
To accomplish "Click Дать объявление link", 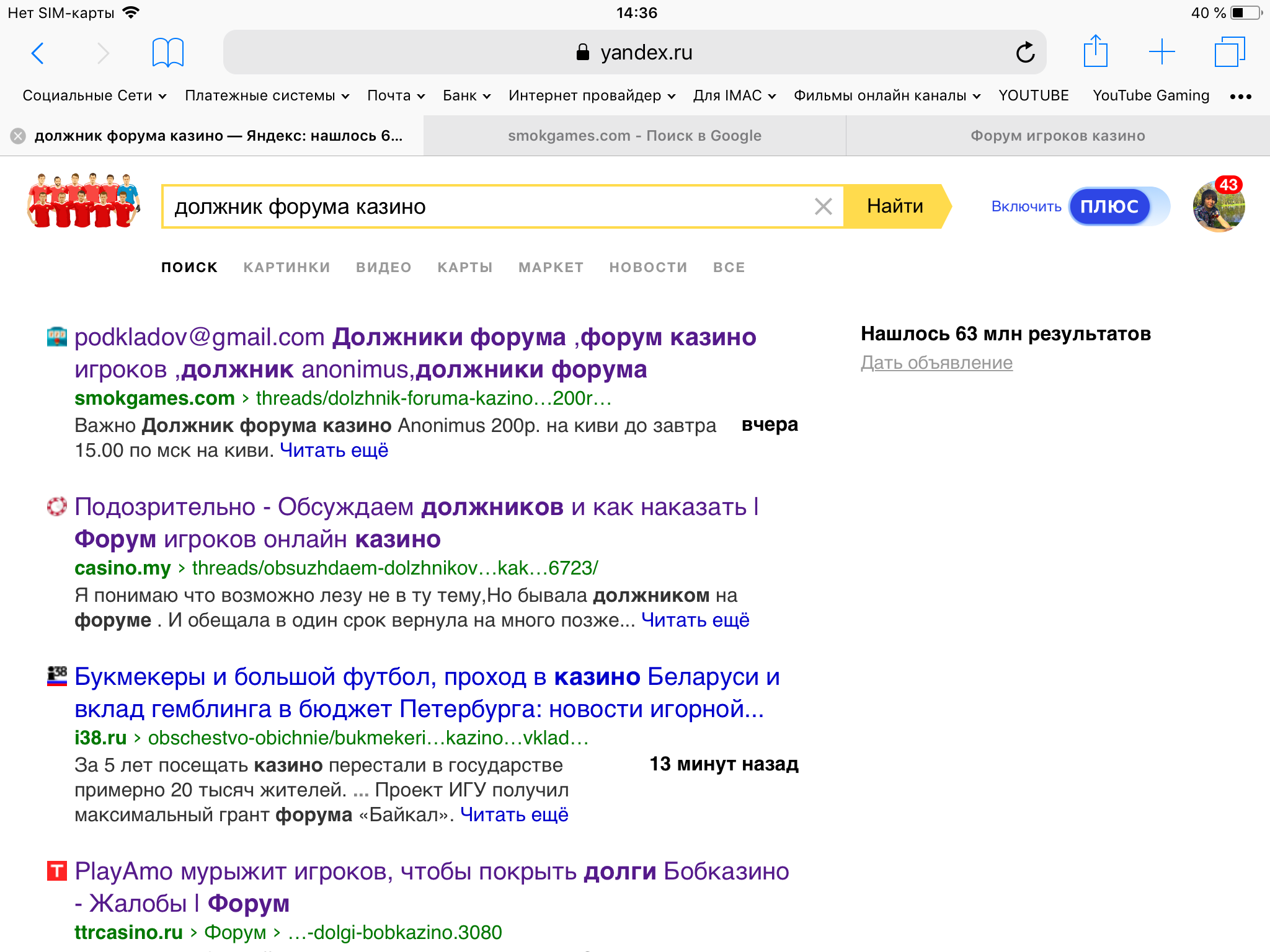I will click(x=936, y=363).
